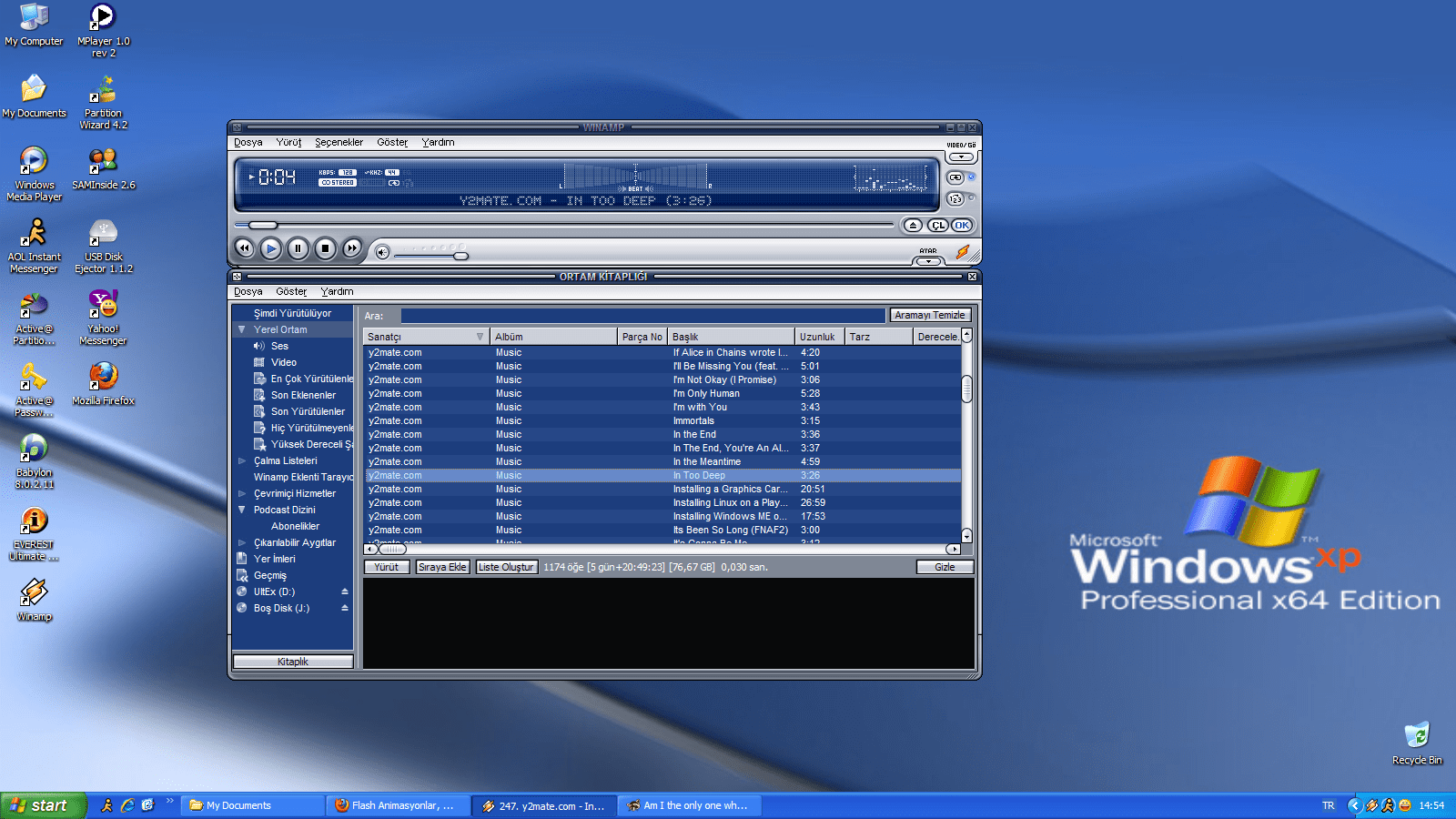Open the Dosya menu in Ortam Kitaplığı
This screenshot has height=819, width=1456.
point(248,291)
